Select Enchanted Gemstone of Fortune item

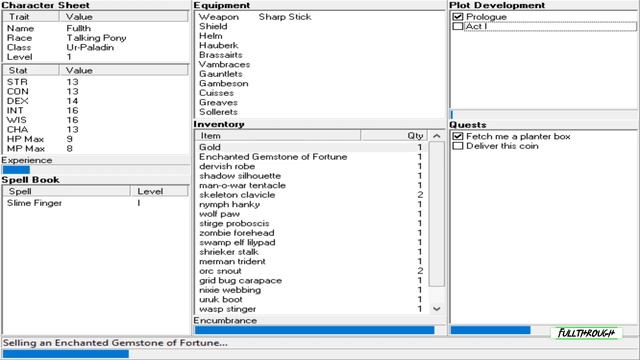coord(311,157)
